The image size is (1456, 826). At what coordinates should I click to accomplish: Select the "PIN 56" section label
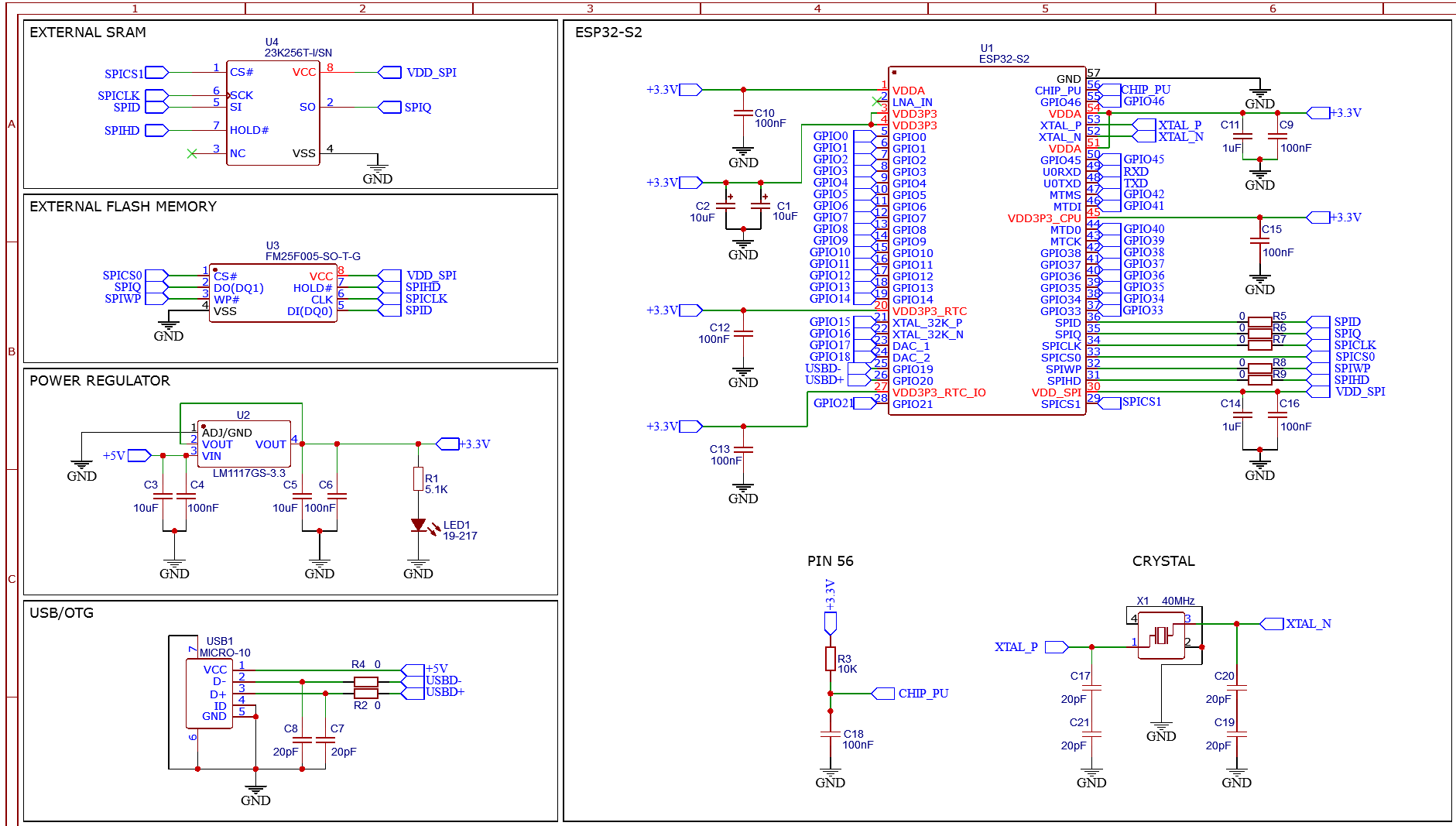[830, 560]
